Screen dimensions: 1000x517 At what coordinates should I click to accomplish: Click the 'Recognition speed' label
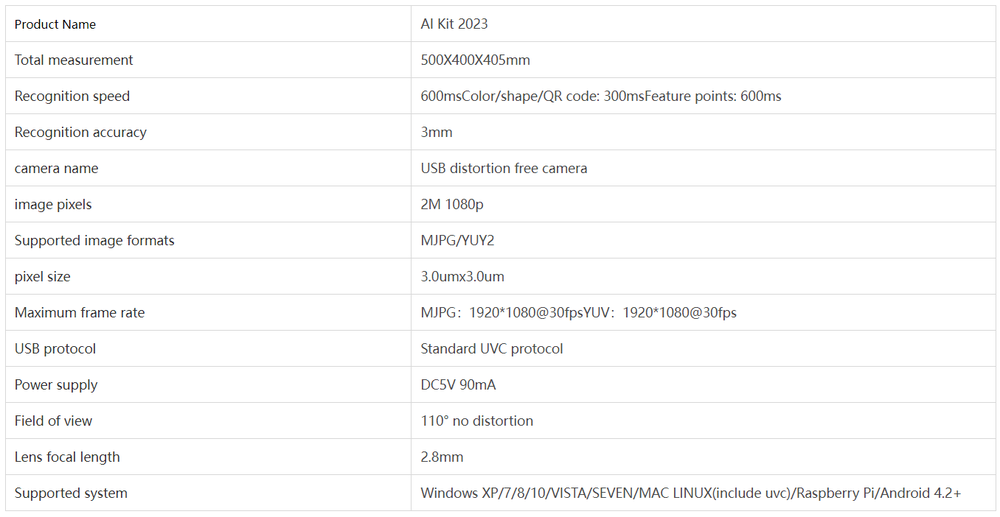[72, 96]
